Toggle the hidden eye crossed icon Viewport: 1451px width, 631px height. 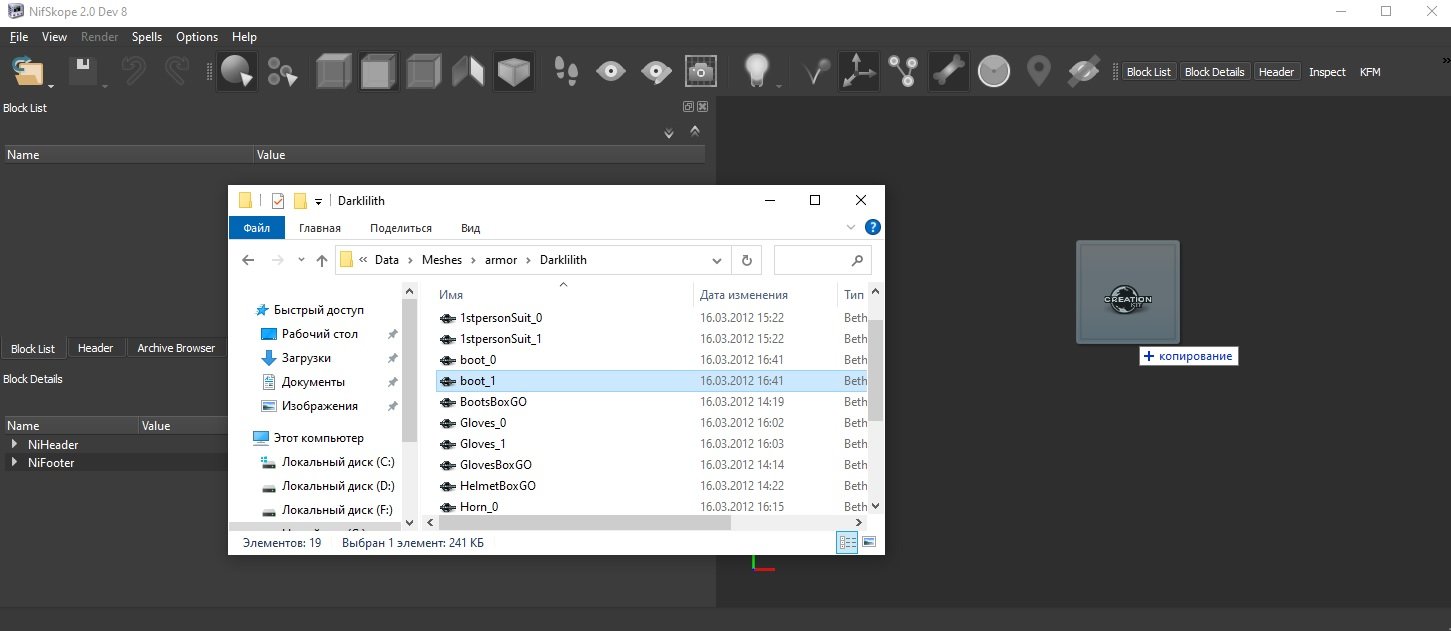(x=1083, y=72)
